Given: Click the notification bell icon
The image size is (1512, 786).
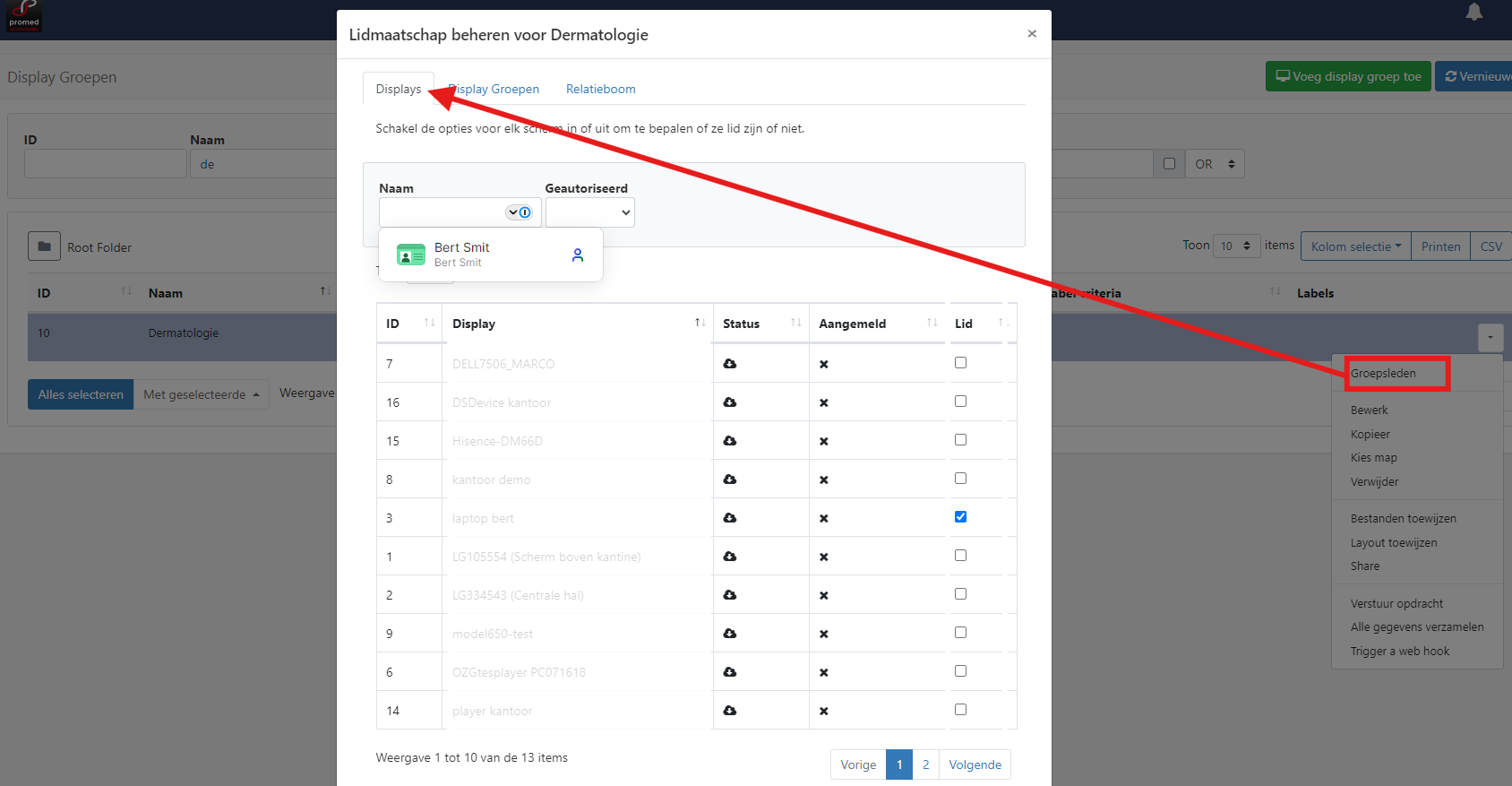Looking at the screenshot, I should pyautogui.click(x=1473, y=13).
